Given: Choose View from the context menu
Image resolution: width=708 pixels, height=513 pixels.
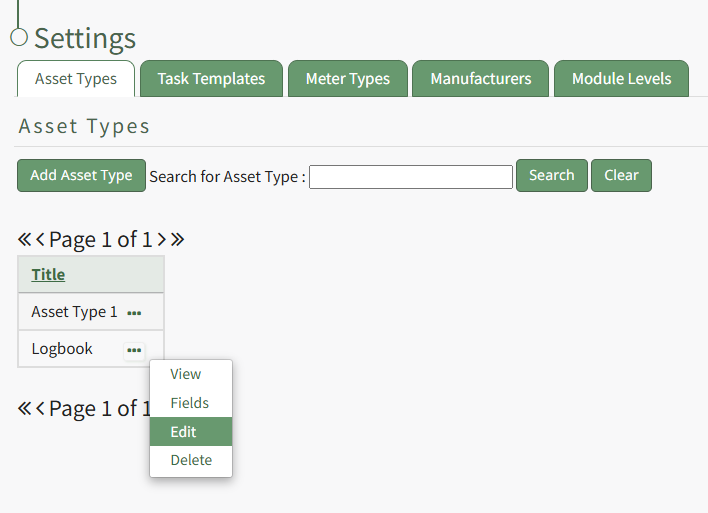Looking at the screenshot, I should pos(186,374).
